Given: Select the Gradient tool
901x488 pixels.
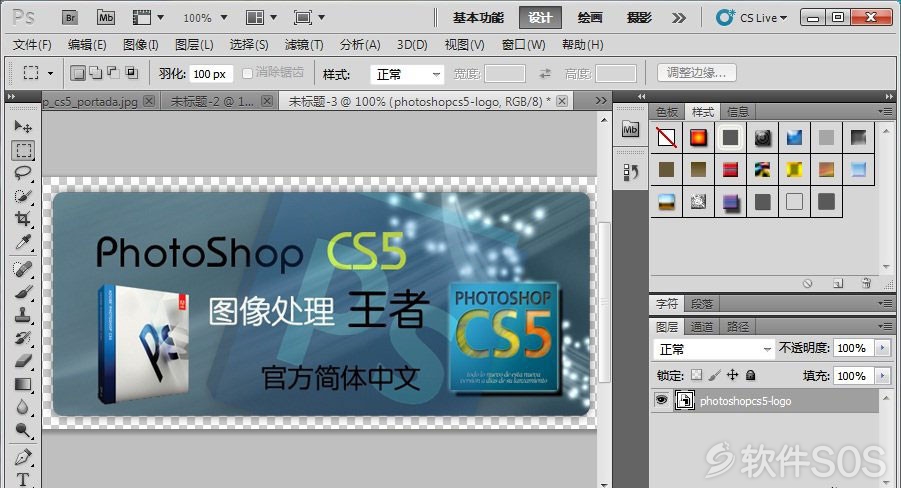Looking at the screenshot, I should coord(23,384).
